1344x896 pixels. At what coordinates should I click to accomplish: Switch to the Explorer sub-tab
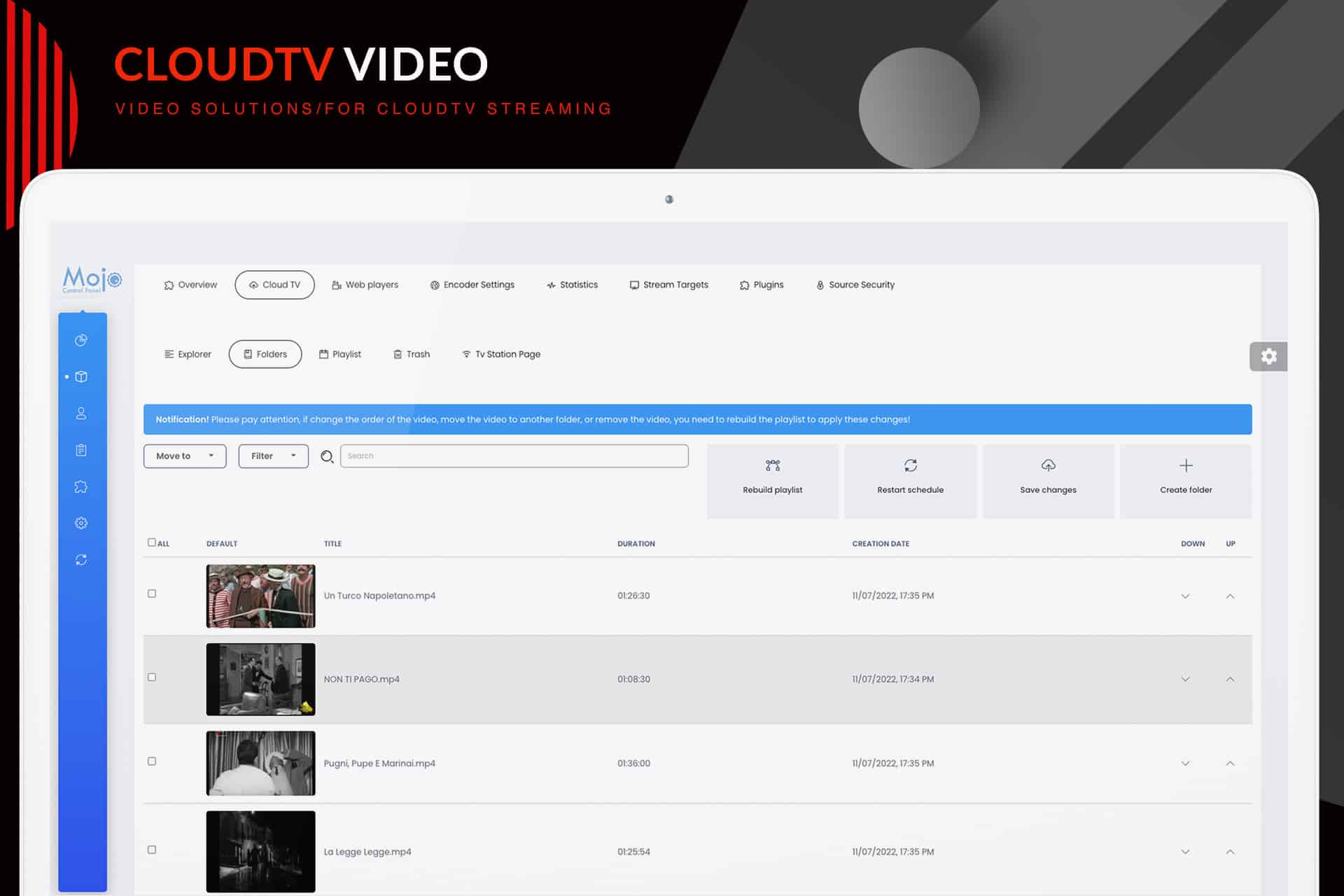[188, 354]
